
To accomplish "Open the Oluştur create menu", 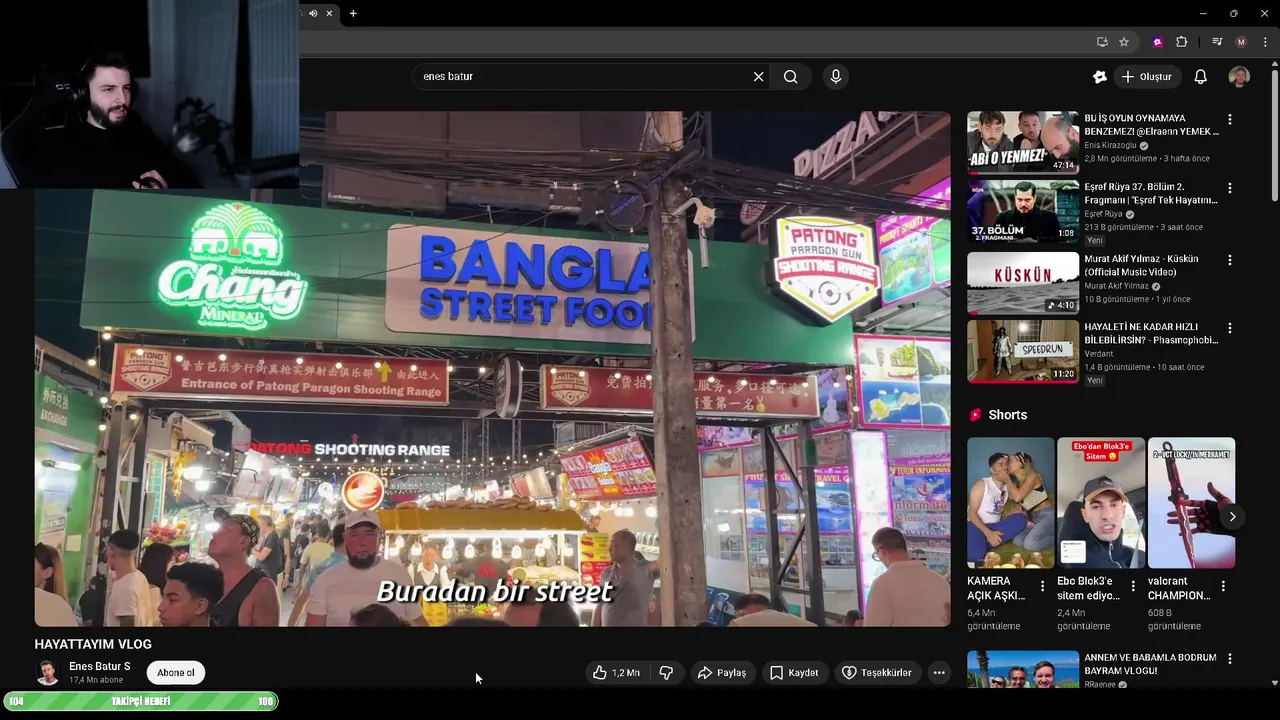I will pyautogui.click(x=1147, y=77).
